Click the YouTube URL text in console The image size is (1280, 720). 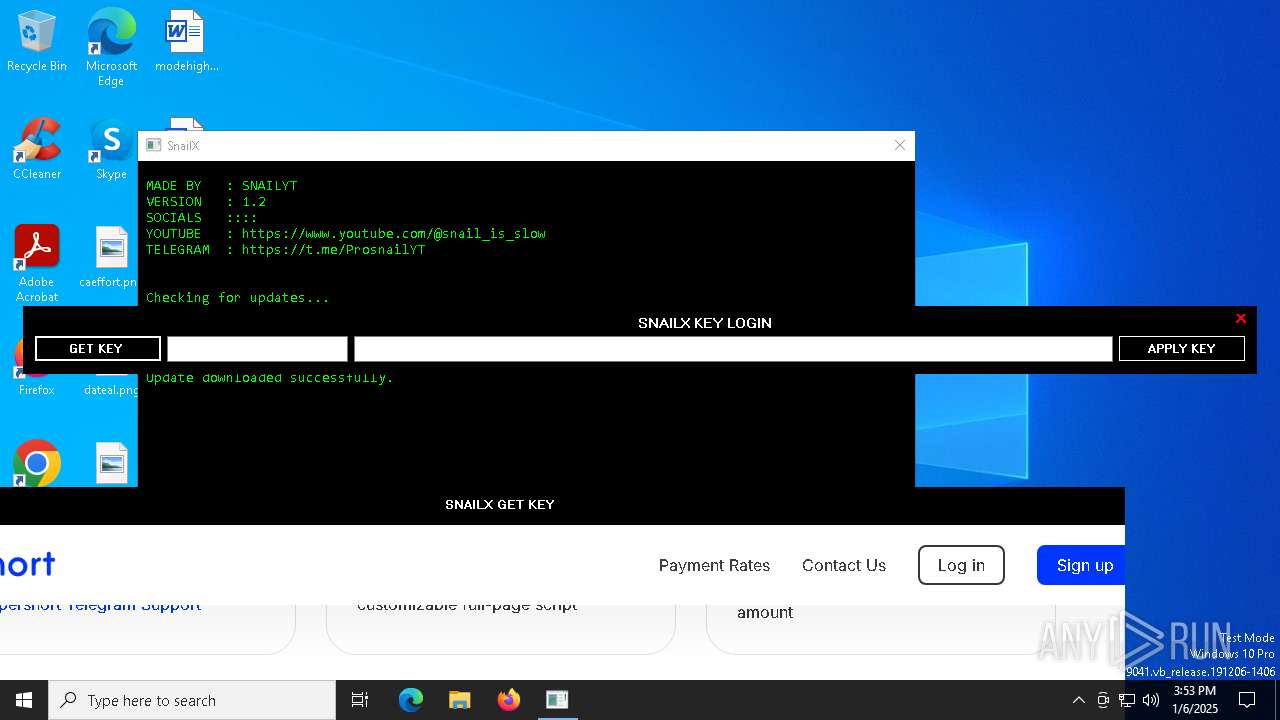point(393,233)
